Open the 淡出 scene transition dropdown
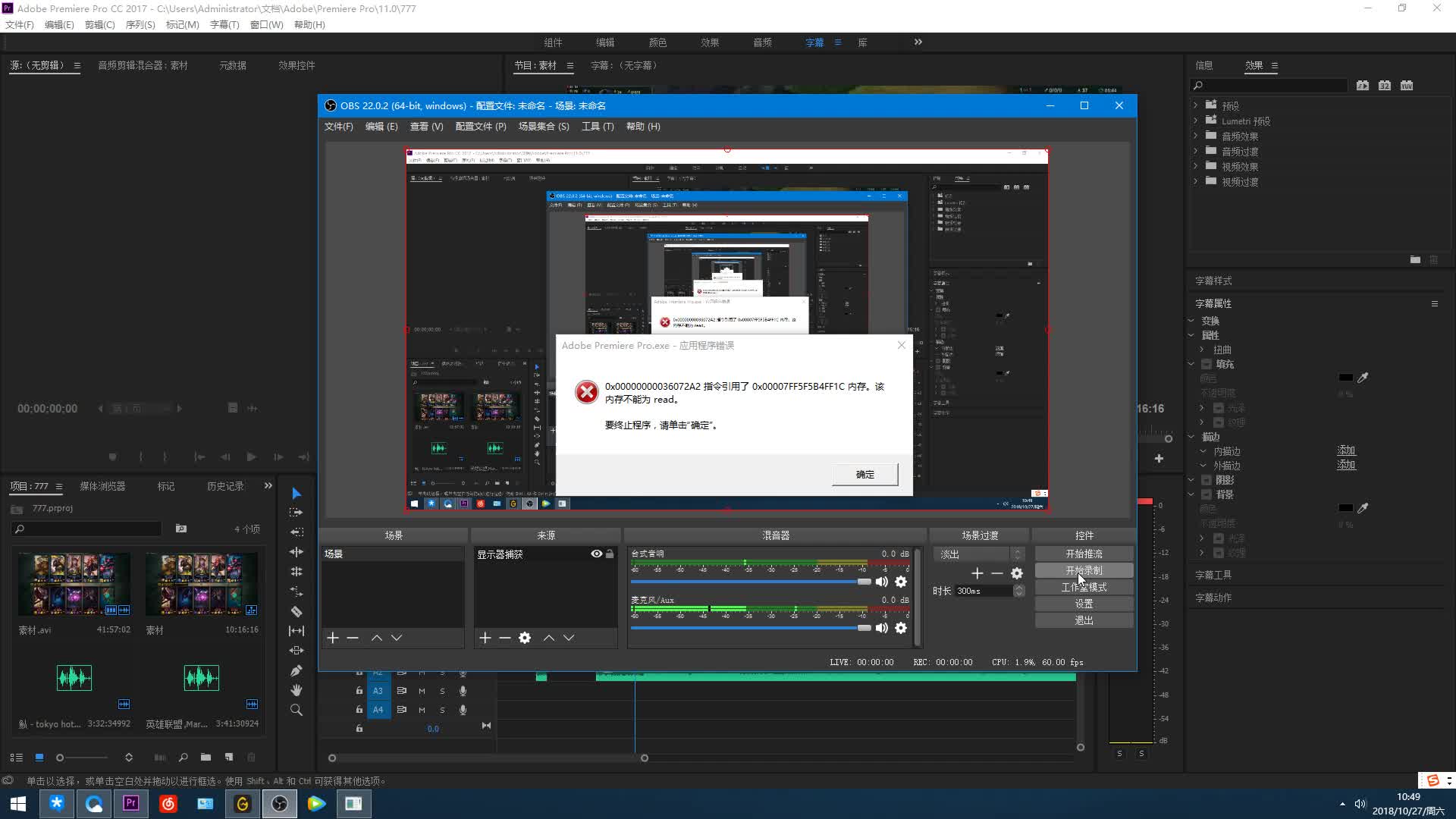The width and height of the screenshot is (1456, 819). coord(981,554)
